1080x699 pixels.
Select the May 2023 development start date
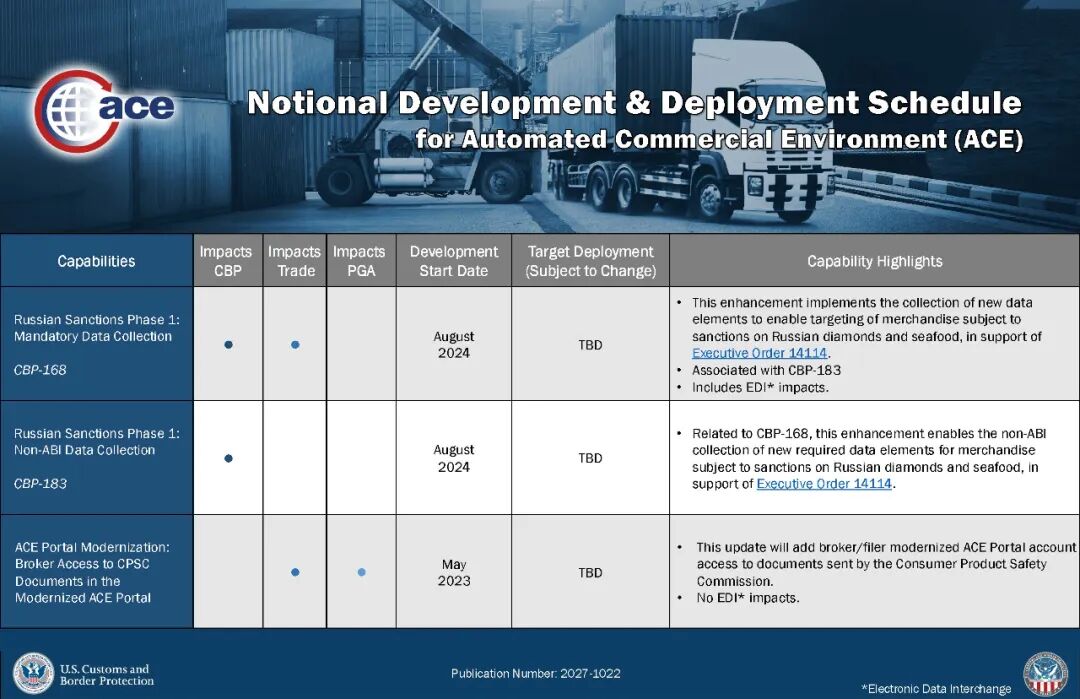[454, 572]
